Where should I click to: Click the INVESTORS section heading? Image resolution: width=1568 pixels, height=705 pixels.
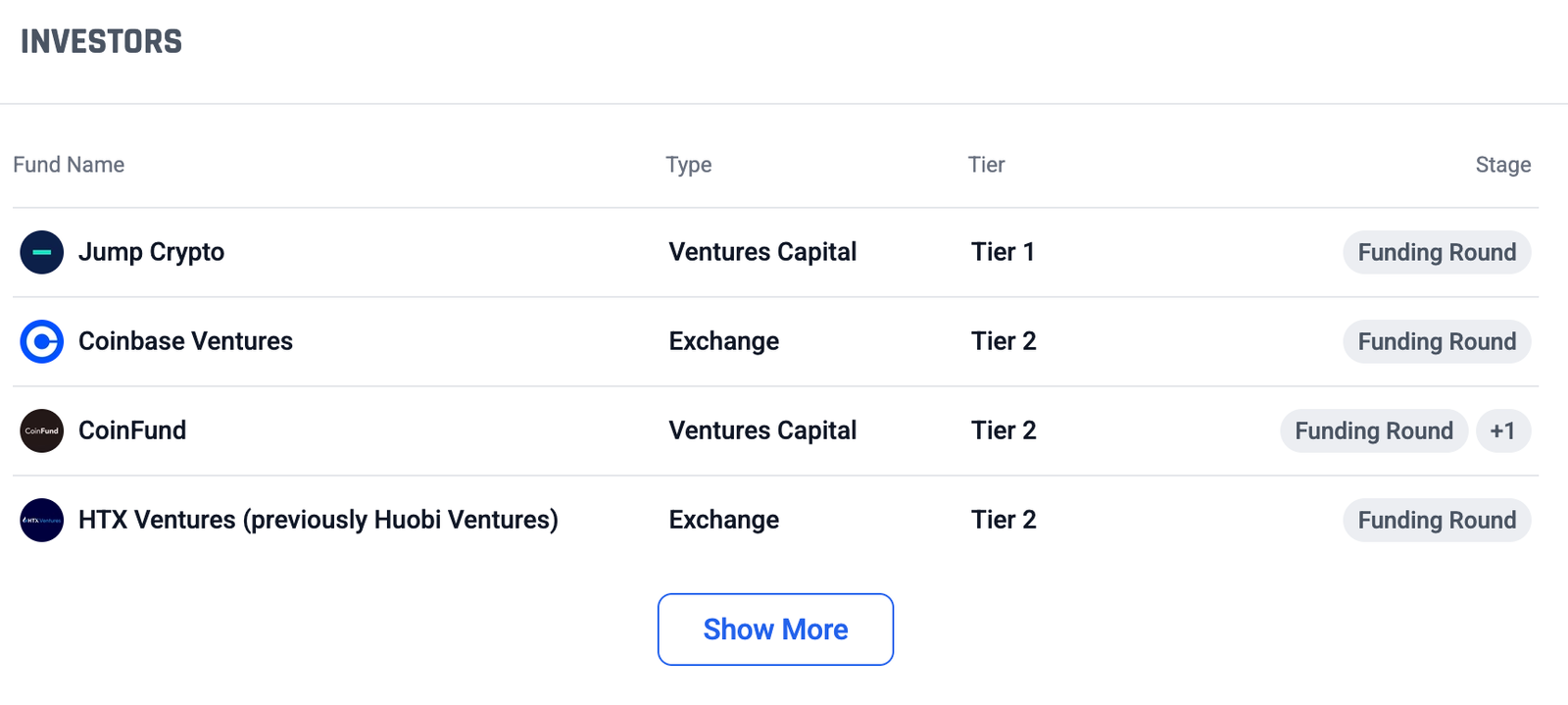click(x=102, y=41)
